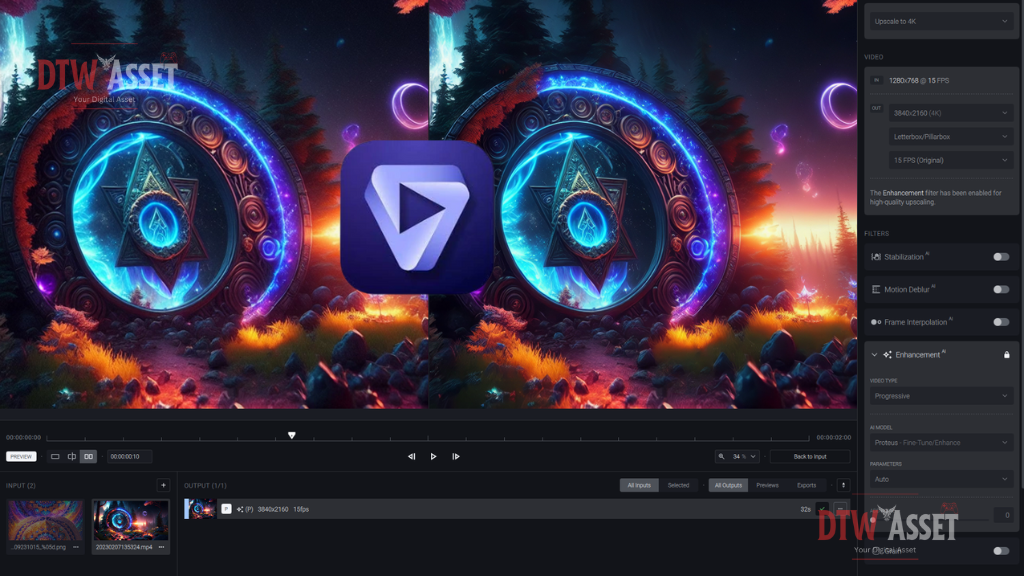Select the All Inputs filter tab
1024x576 pixels.
pyautogui.click(x=639, y=485)
